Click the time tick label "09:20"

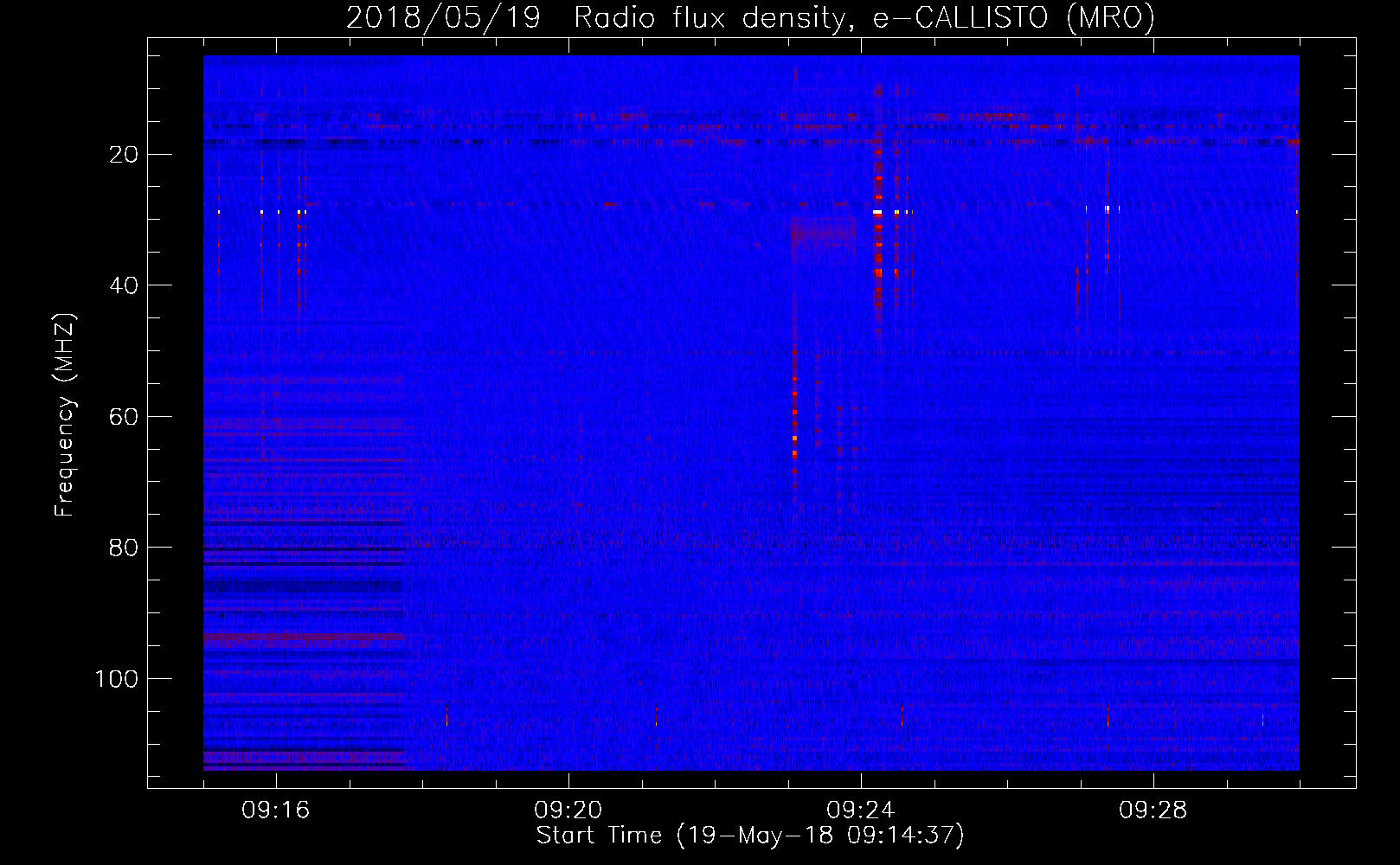tap(568, 811)
